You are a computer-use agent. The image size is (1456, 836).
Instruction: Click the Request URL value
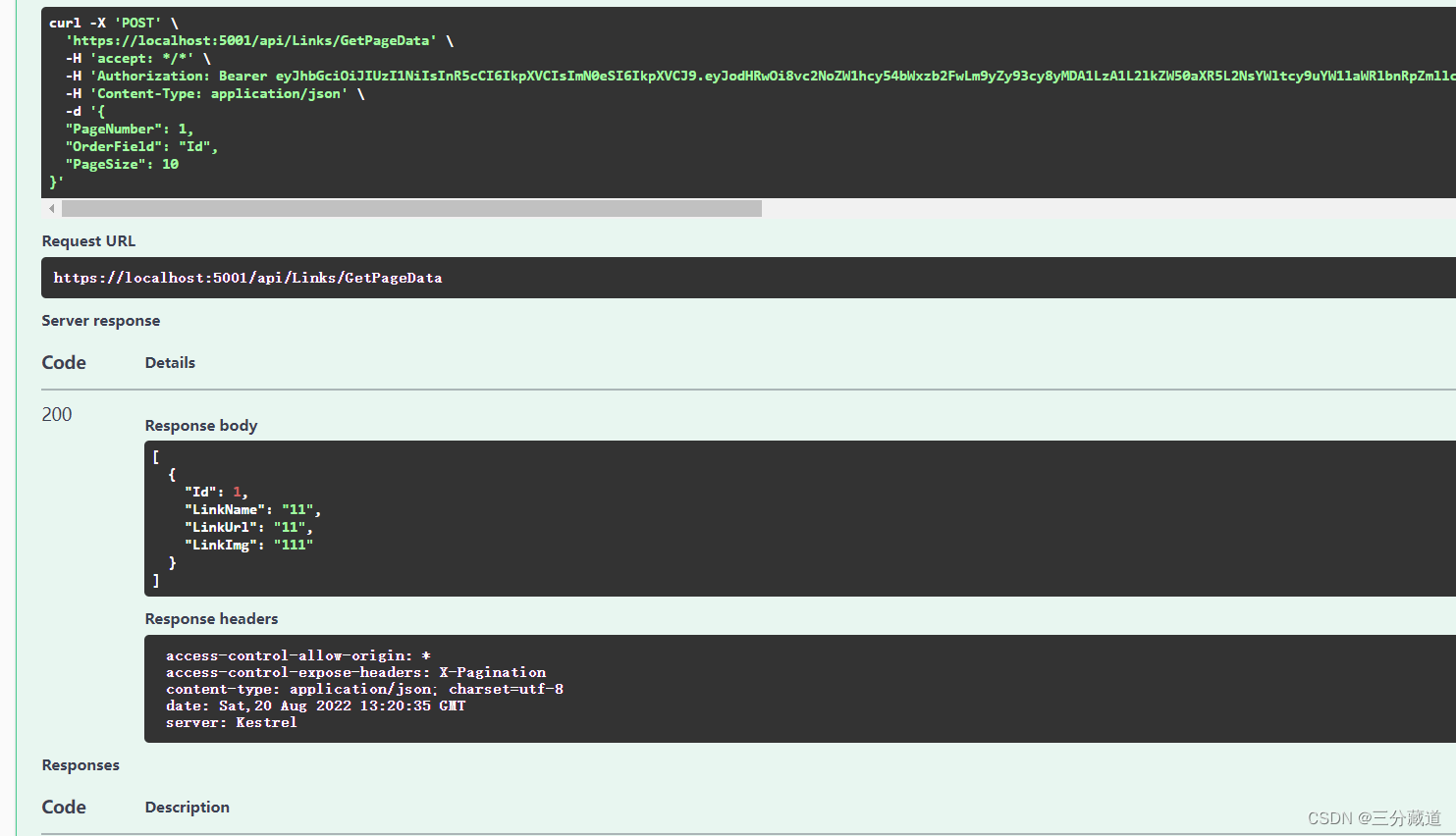pyautogui.click(x=247, y=278)
